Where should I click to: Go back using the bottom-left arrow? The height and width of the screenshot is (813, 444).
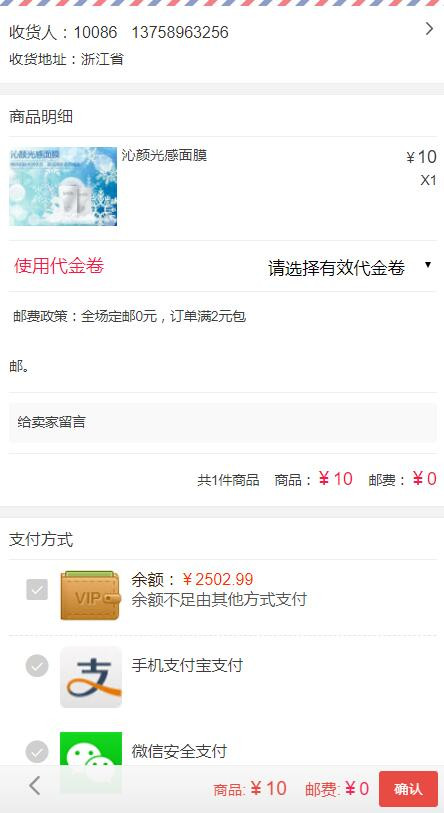click(x=34, y=786)
